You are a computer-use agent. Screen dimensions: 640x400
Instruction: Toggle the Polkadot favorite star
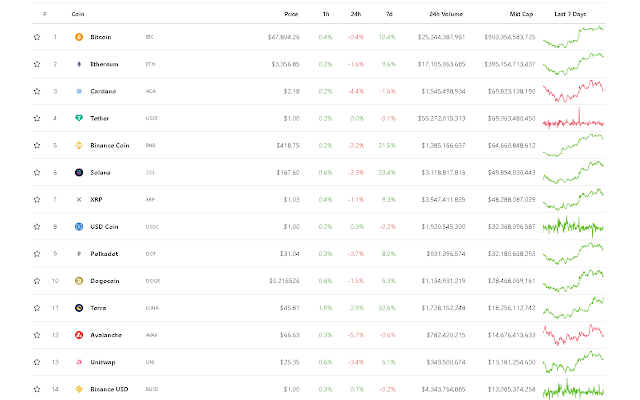[37, 253]
